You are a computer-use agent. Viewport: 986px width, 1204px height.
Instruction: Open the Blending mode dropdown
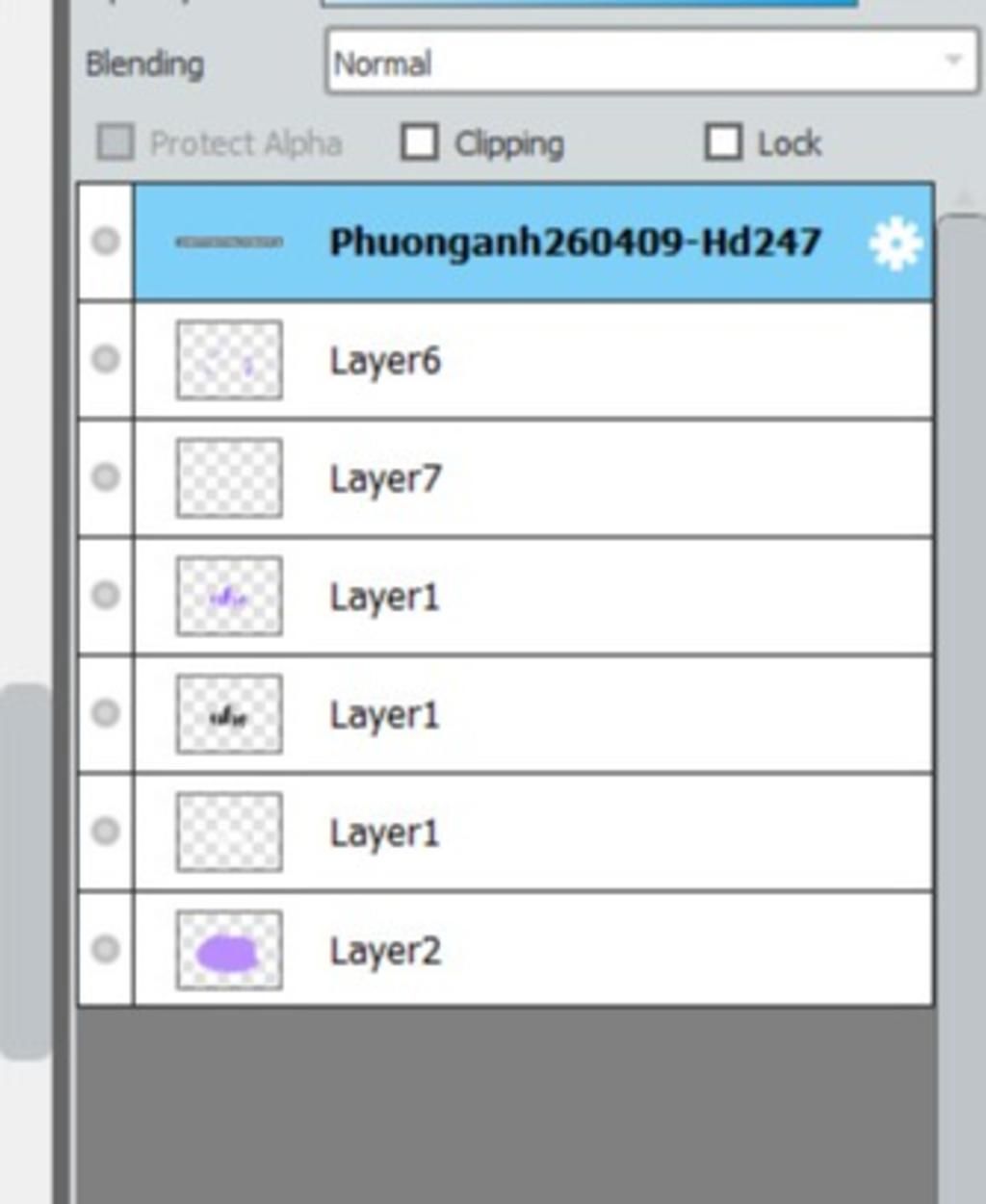652,63
